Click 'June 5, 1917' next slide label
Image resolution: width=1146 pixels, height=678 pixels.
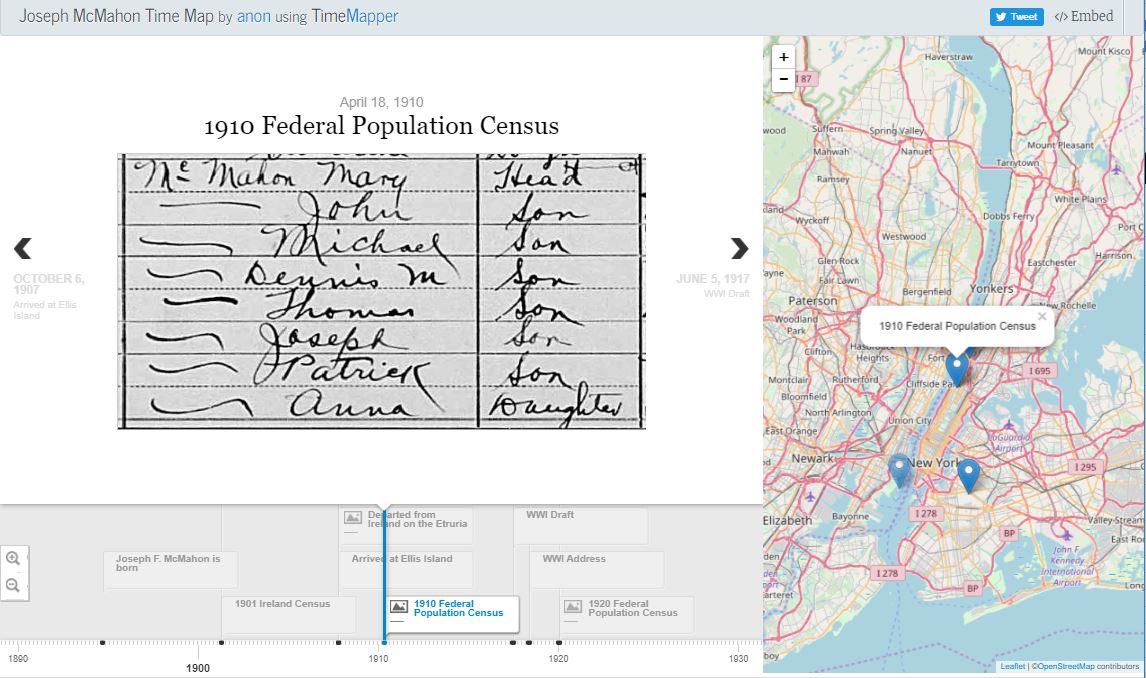click(713, 279)
